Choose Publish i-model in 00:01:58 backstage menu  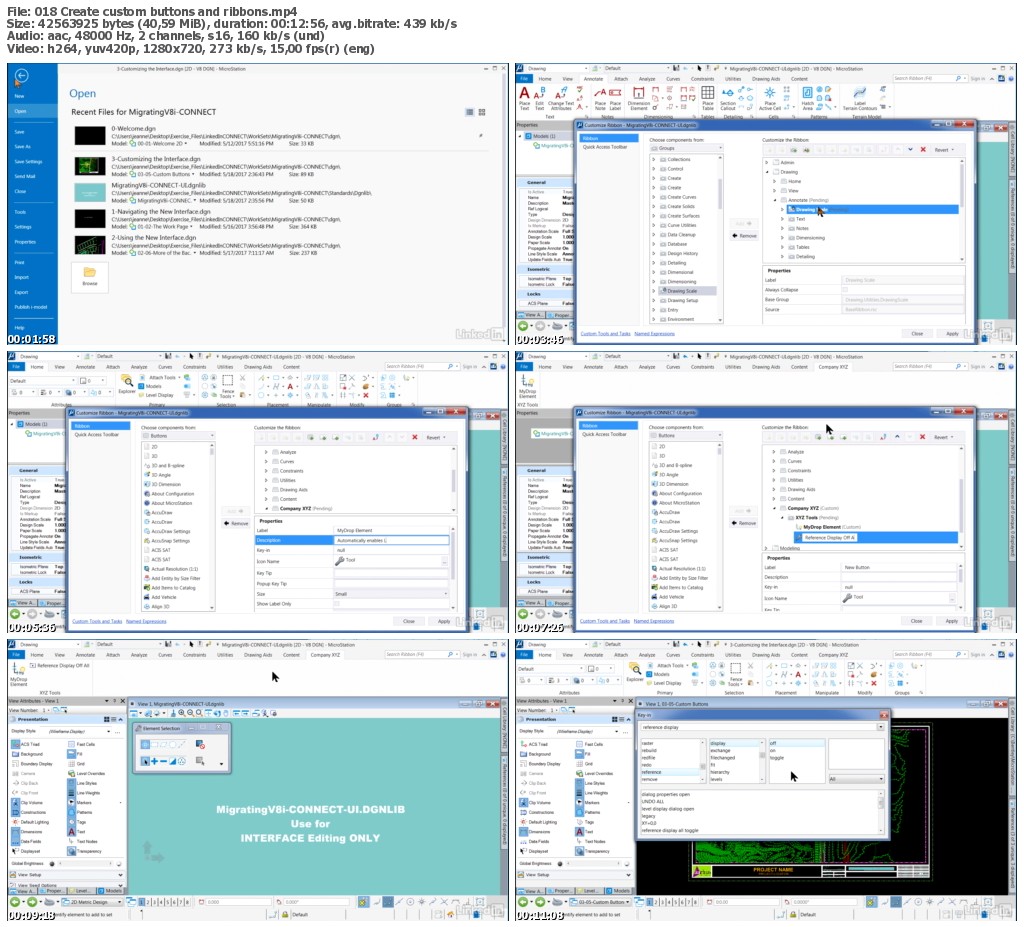click(31, 306)
